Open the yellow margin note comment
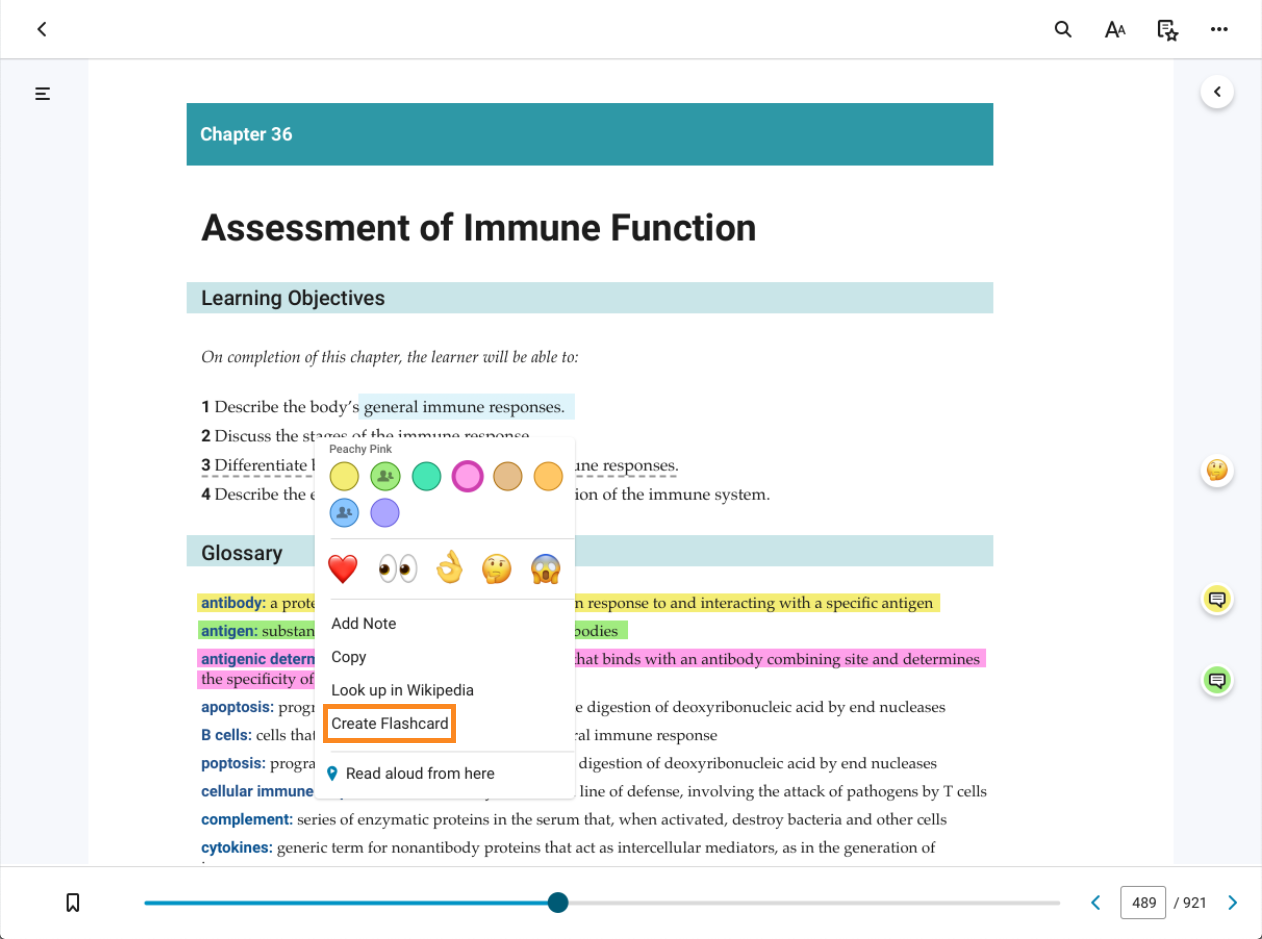The height and width of the screenshot is (939, 1262). (1217, 600)
